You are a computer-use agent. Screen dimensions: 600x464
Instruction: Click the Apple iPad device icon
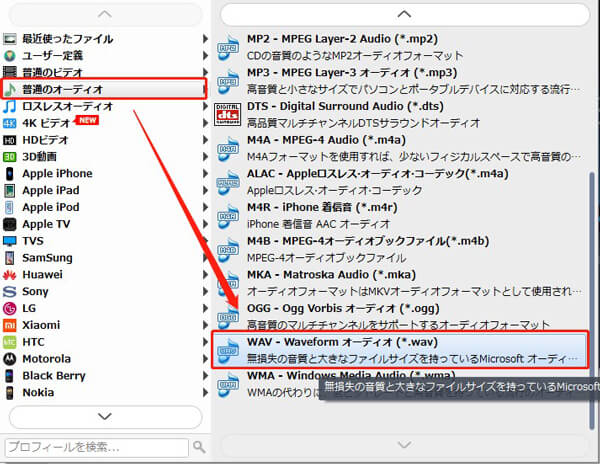coord(10,190)
